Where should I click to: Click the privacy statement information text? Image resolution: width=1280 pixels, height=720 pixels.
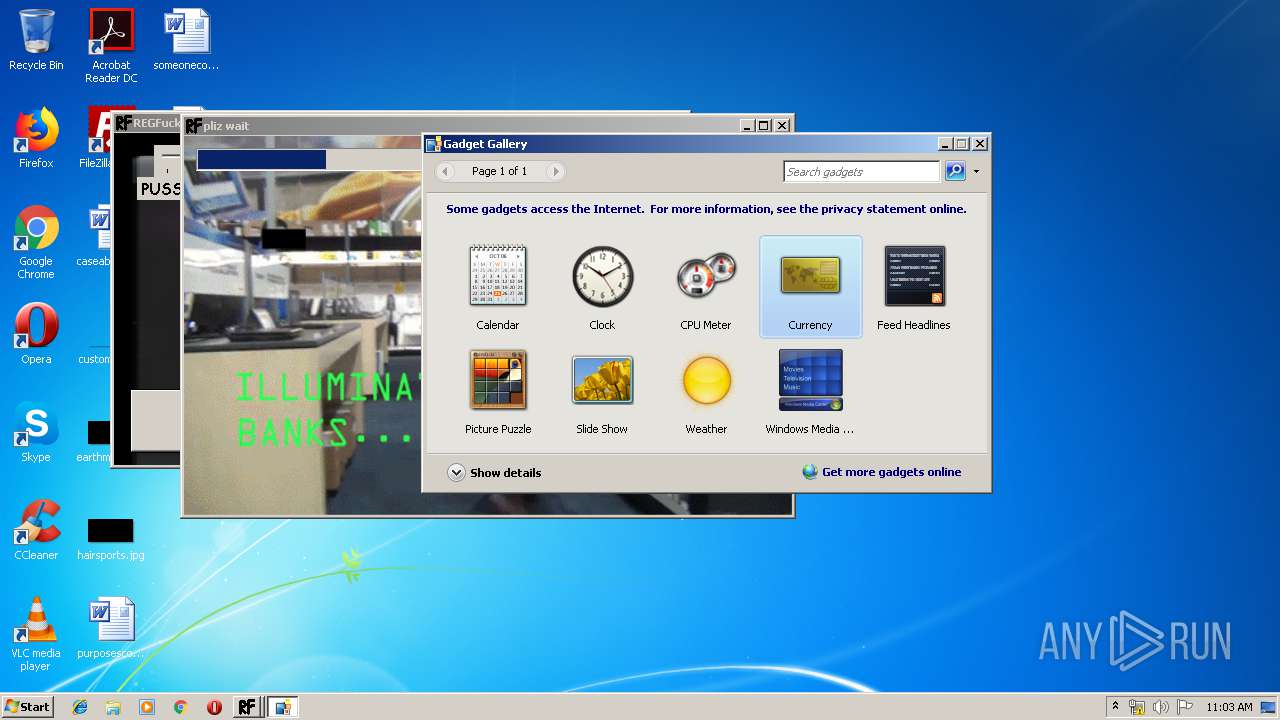706,209
